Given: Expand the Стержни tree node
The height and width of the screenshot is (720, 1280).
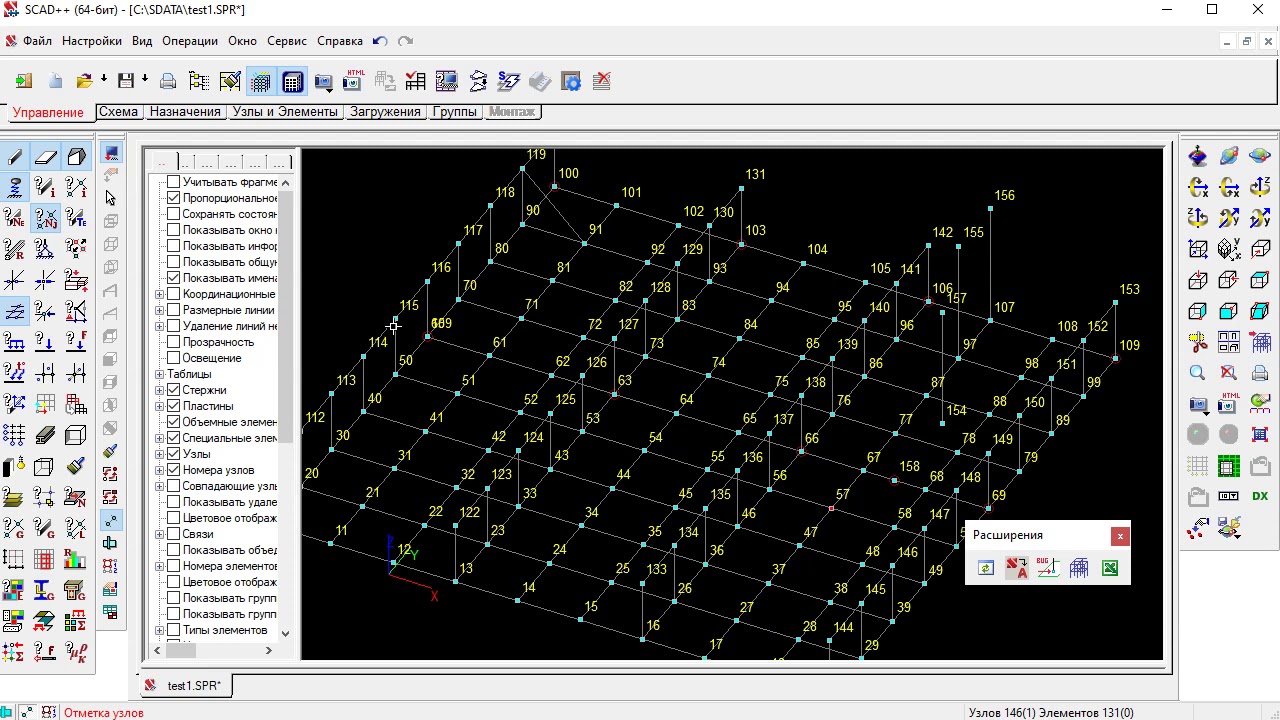Looking at the screenshot, I should 159,390.
